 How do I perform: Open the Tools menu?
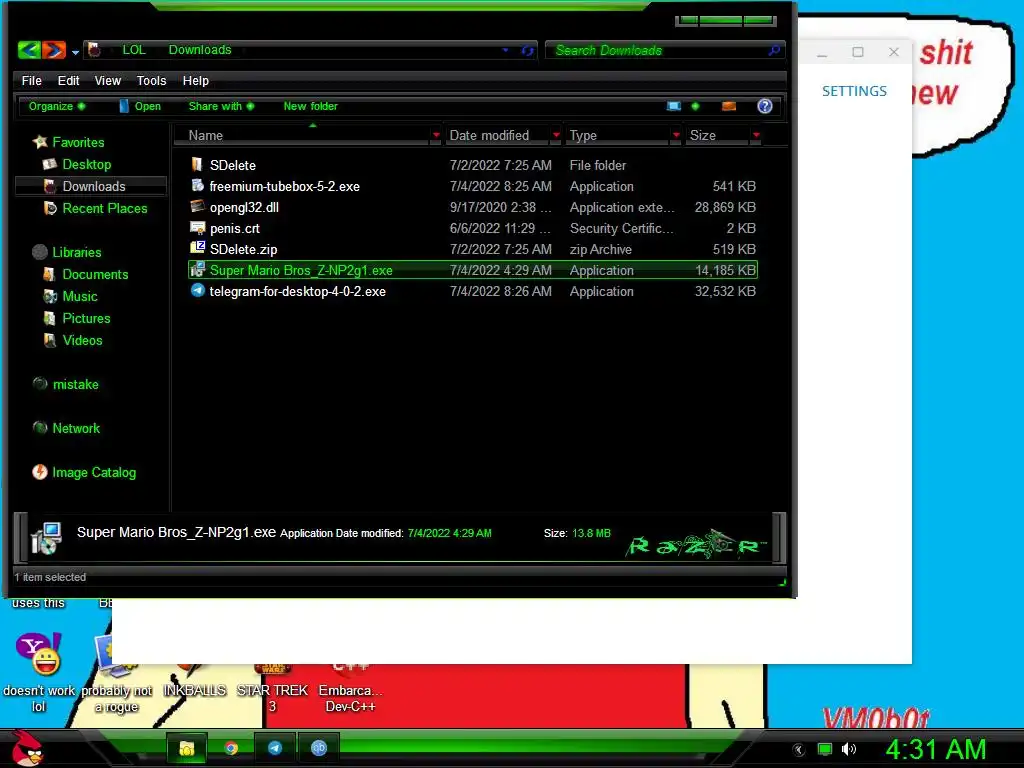tap(152, 80)
